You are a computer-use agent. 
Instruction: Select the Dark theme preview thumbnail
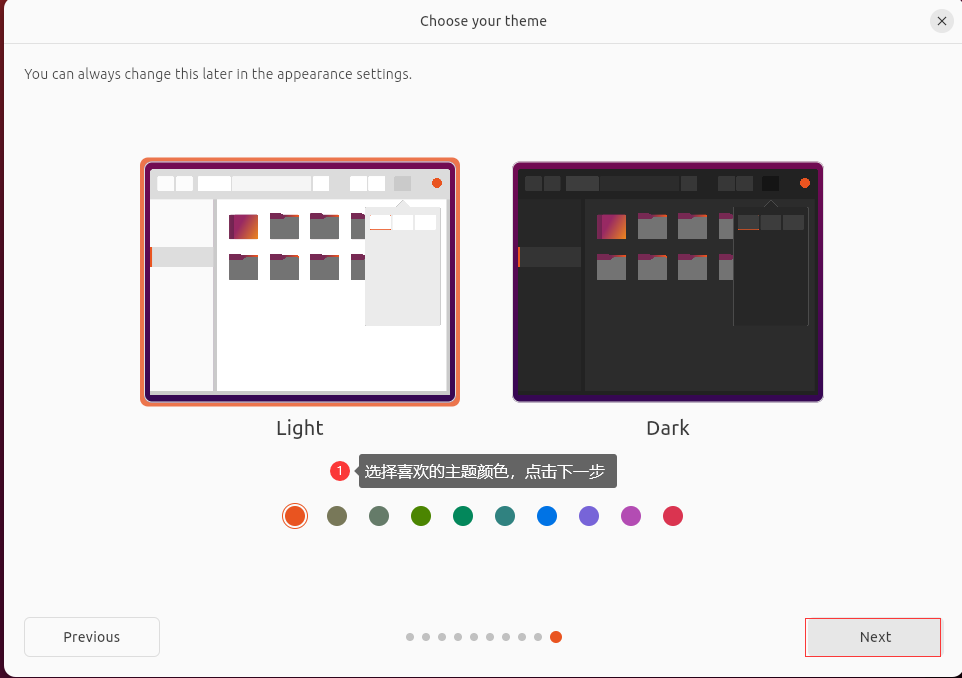tap(668, 282)
